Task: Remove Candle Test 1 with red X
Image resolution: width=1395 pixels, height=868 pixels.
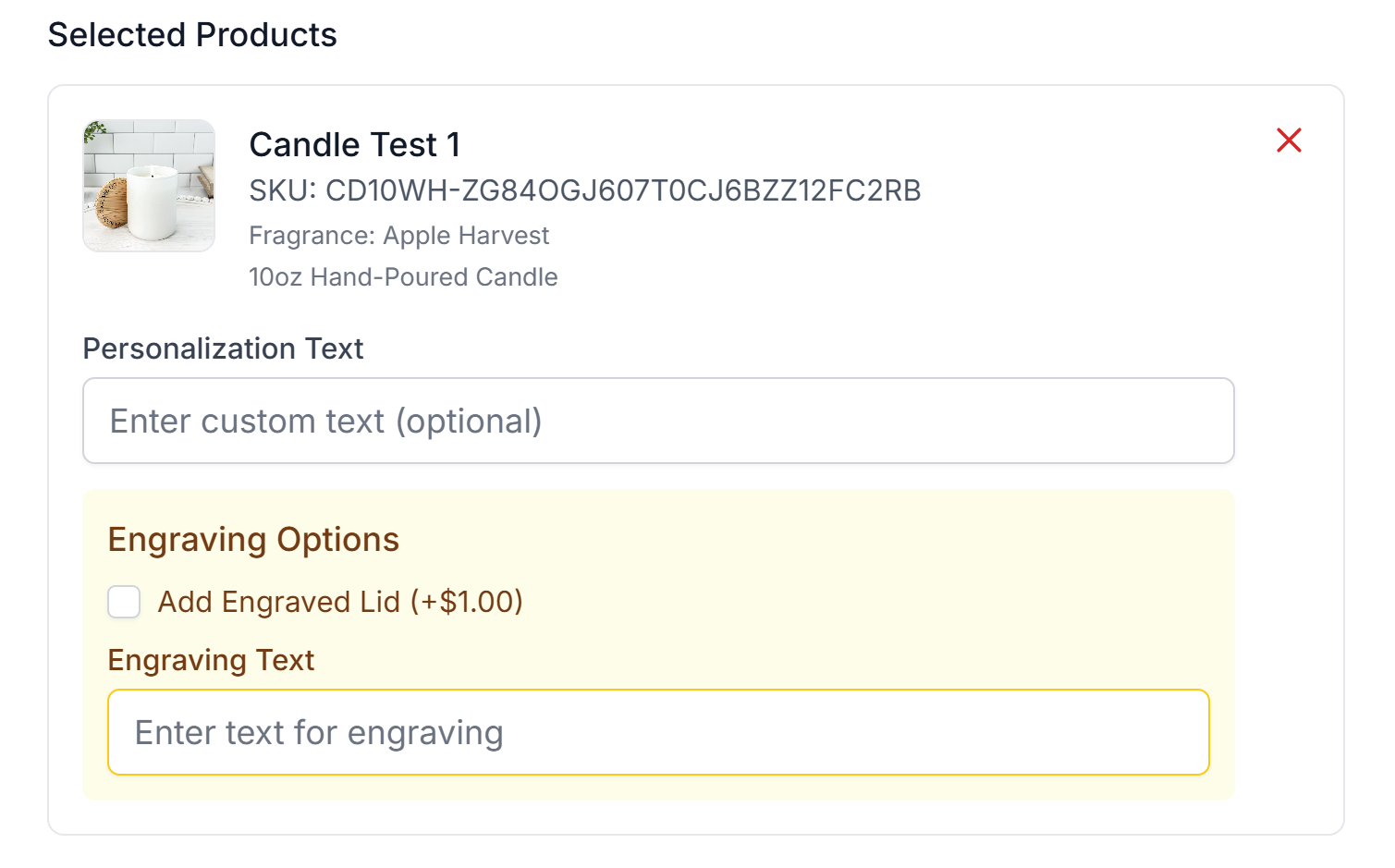Action: tap(1289, 141)
